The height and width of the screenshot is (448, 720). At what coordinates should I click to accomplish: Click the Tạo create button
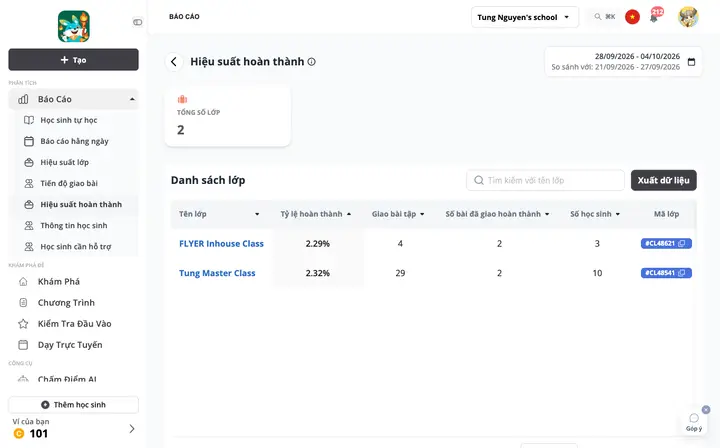pyautogui.click(x=73, y=60)
